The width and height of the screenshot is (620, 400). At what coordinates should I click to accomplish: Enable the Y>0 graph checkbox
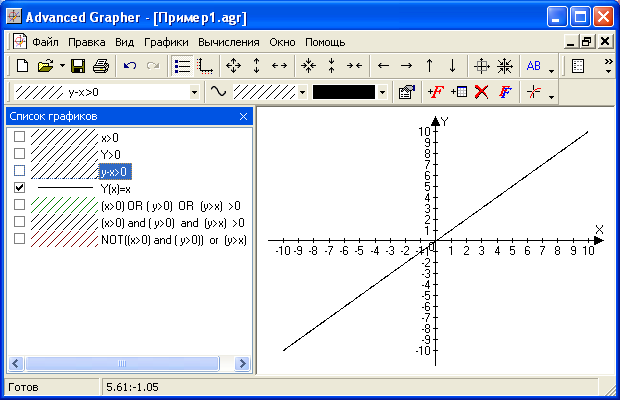pos(19,153)
